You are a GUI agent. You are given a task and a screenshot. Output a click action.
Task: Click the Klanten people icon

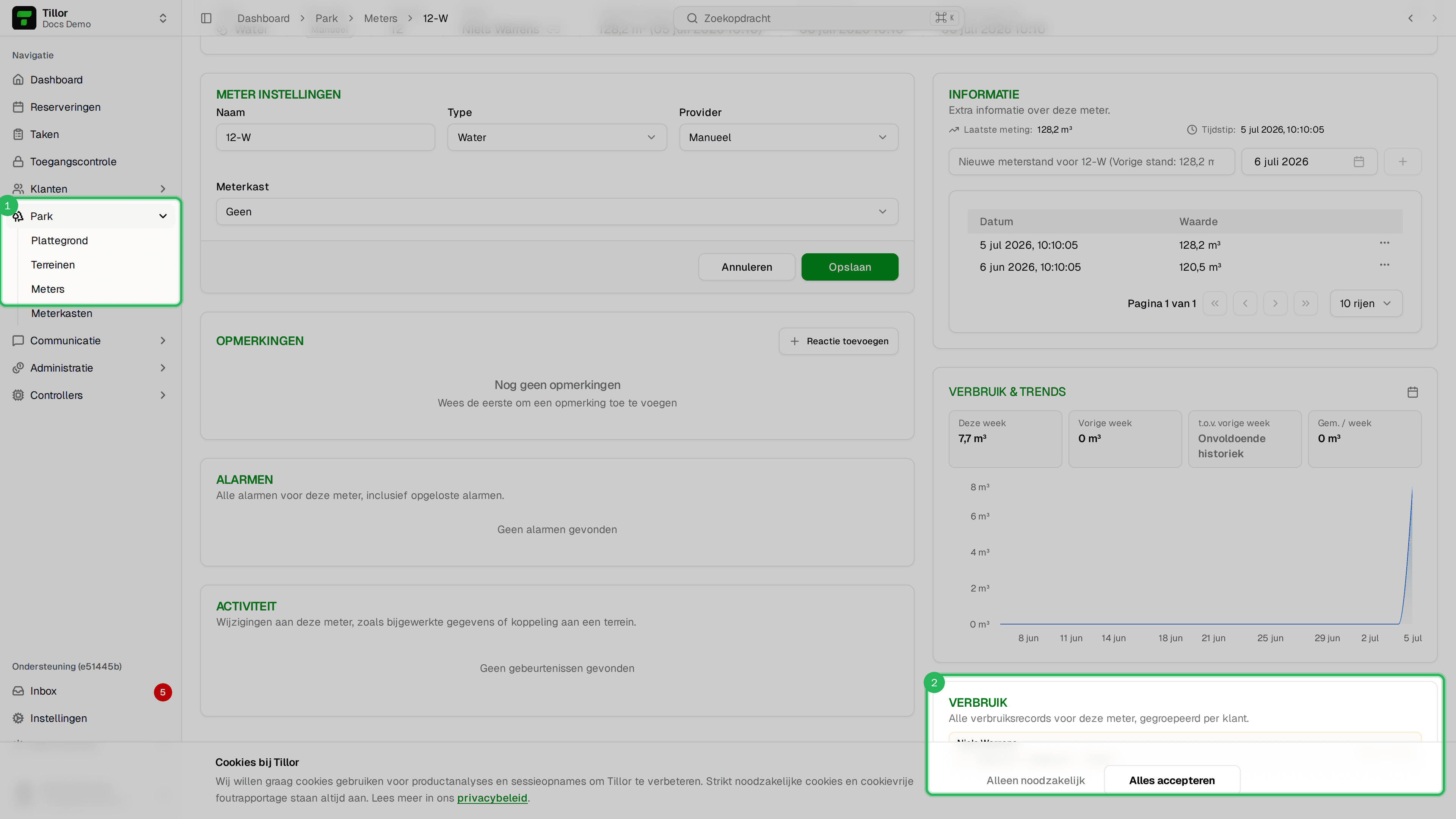[18, 189]
